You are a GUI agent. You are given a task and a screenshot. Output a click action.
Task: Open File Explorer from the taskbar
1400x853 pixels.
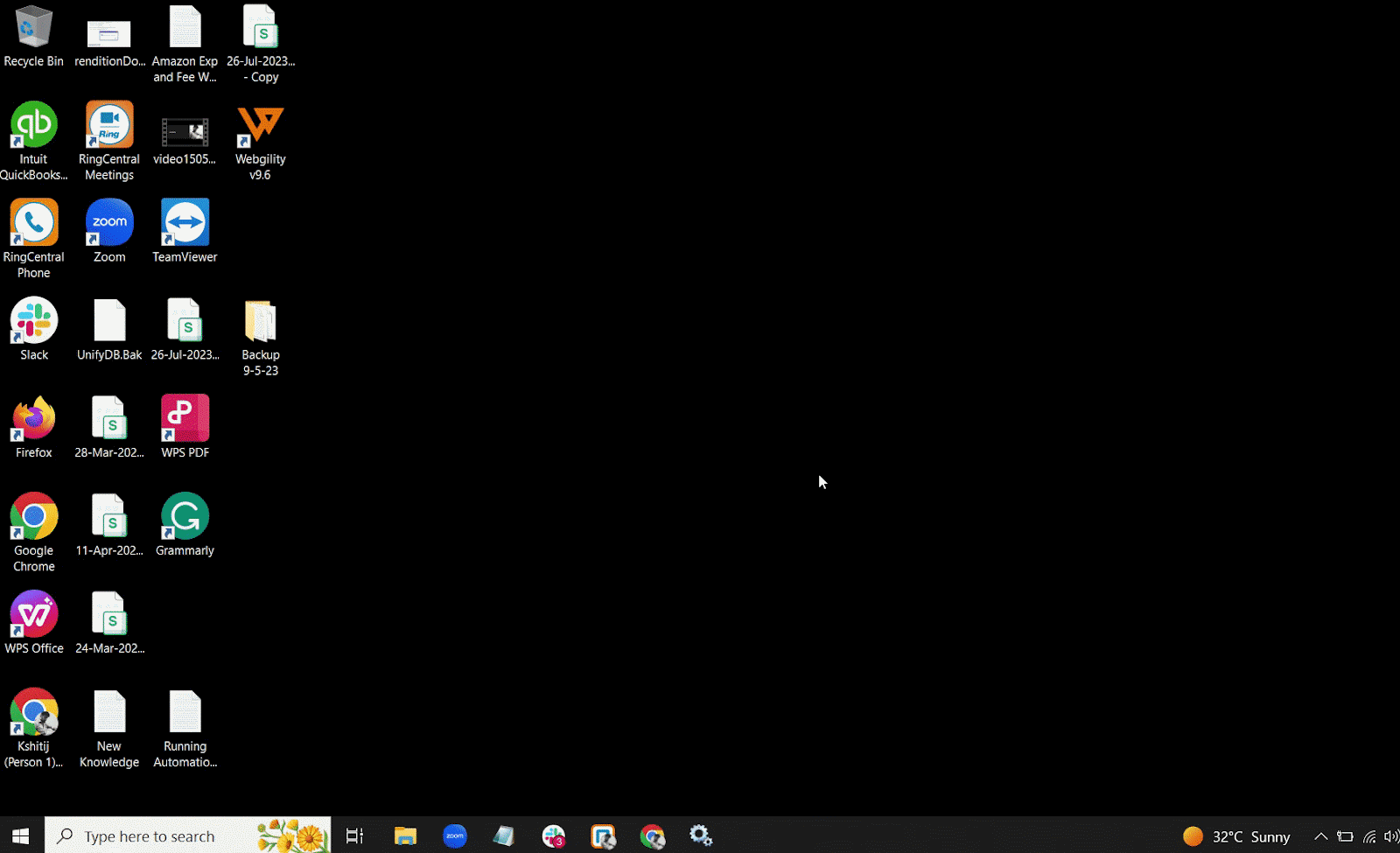404,836
